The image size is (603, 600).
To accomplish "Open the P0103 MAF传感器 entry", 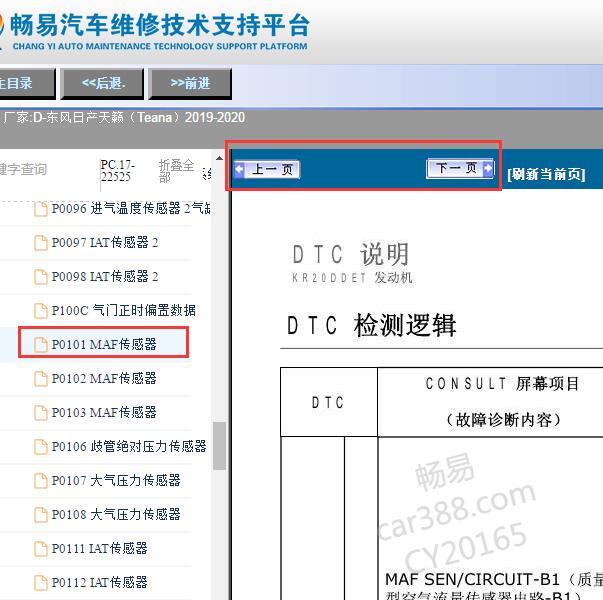I will (x=104, y=412).
